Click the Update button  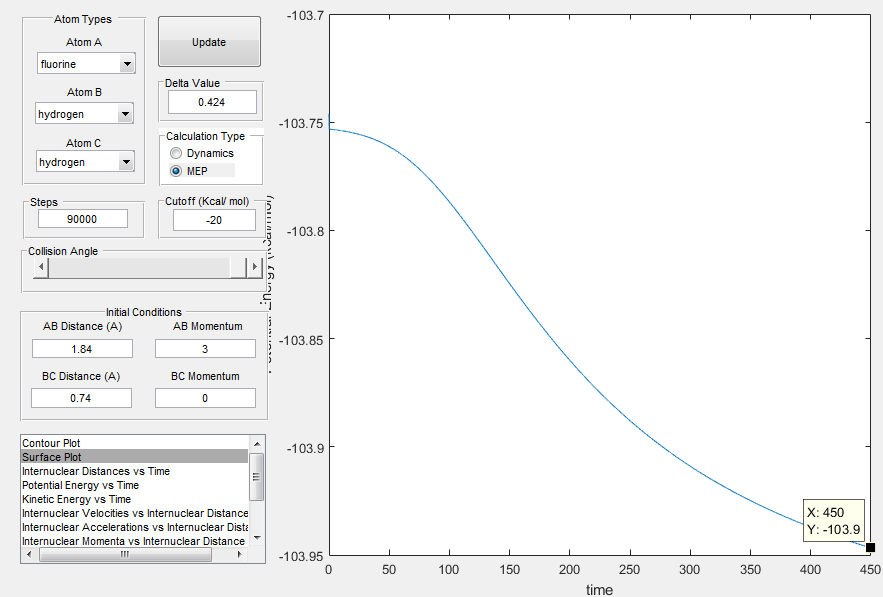[209, 42]
